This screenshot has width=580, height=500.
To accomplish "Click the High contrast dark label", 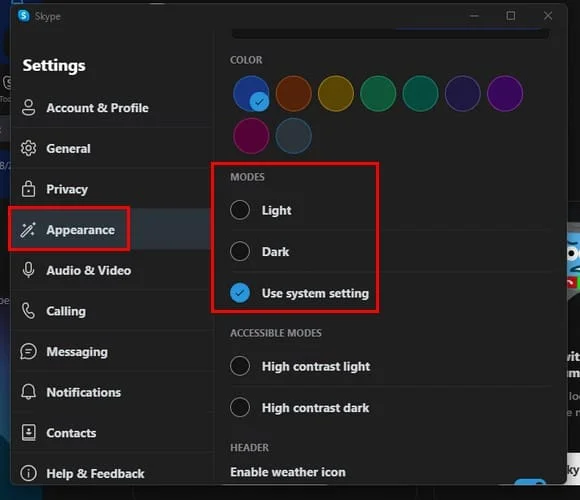I will 316,408.
